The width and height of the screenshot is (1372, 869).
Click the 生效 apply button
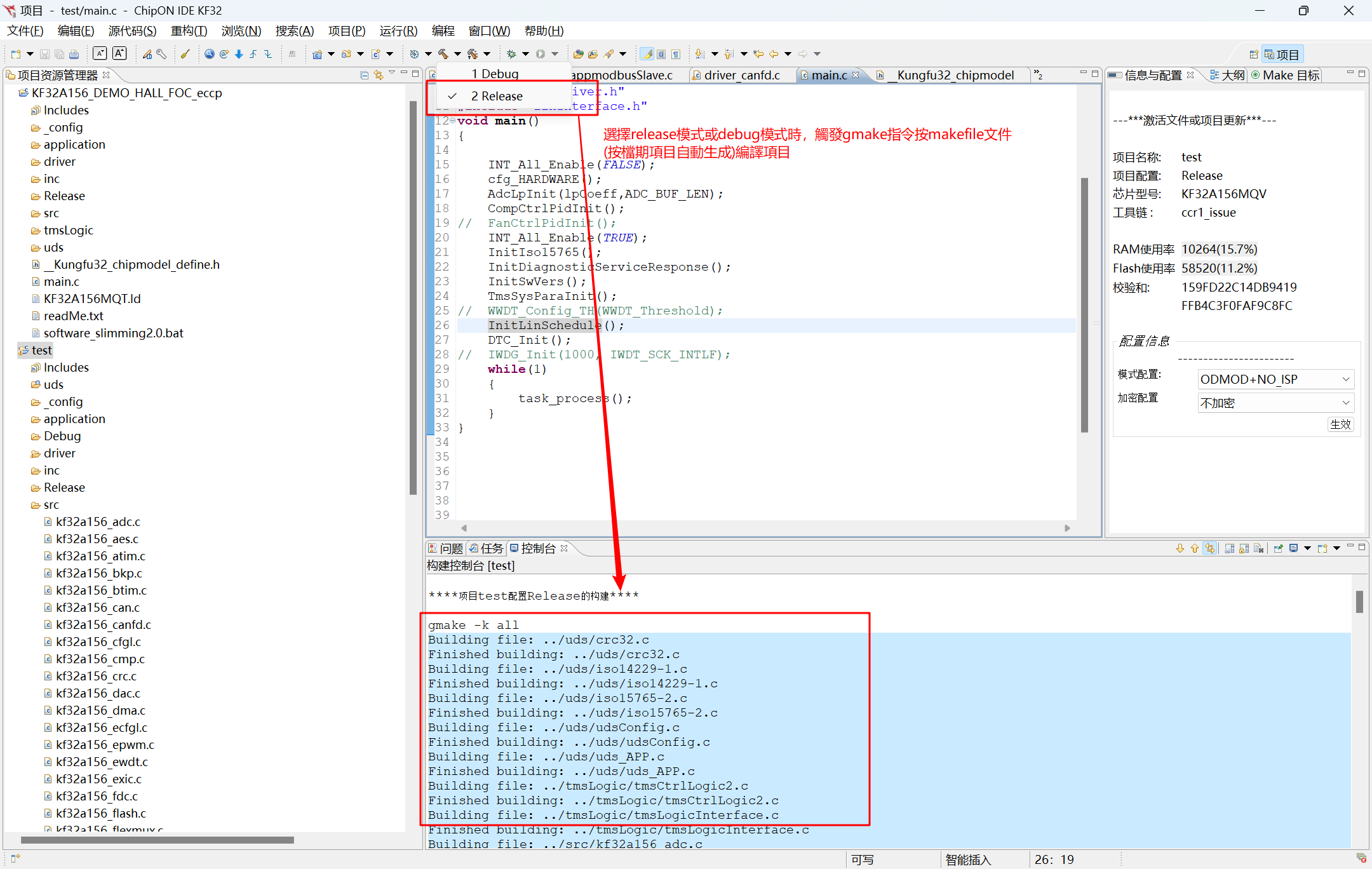coord(1340,424)
